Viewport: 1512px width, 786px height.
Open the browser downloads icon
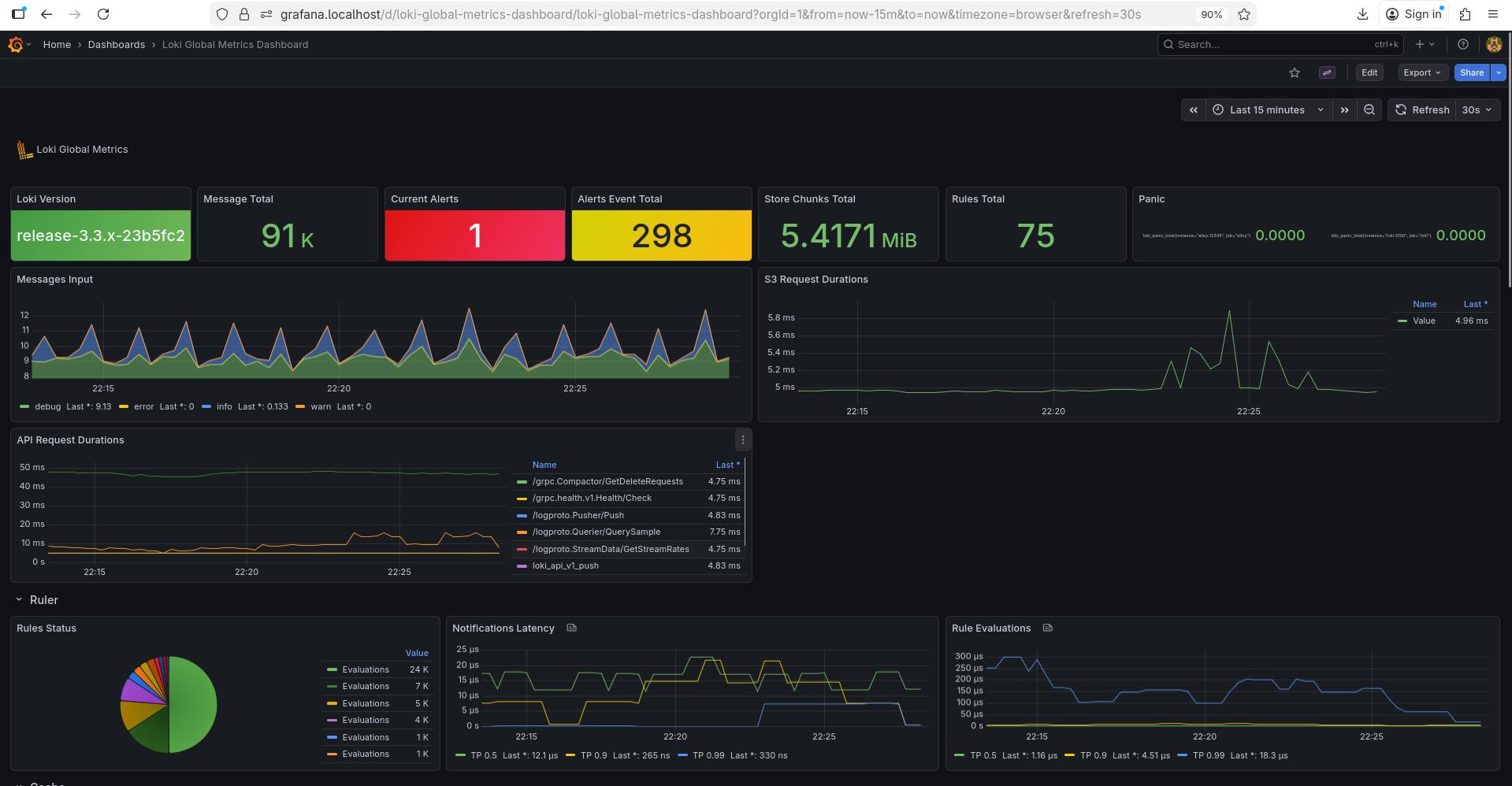[1363, 14]
